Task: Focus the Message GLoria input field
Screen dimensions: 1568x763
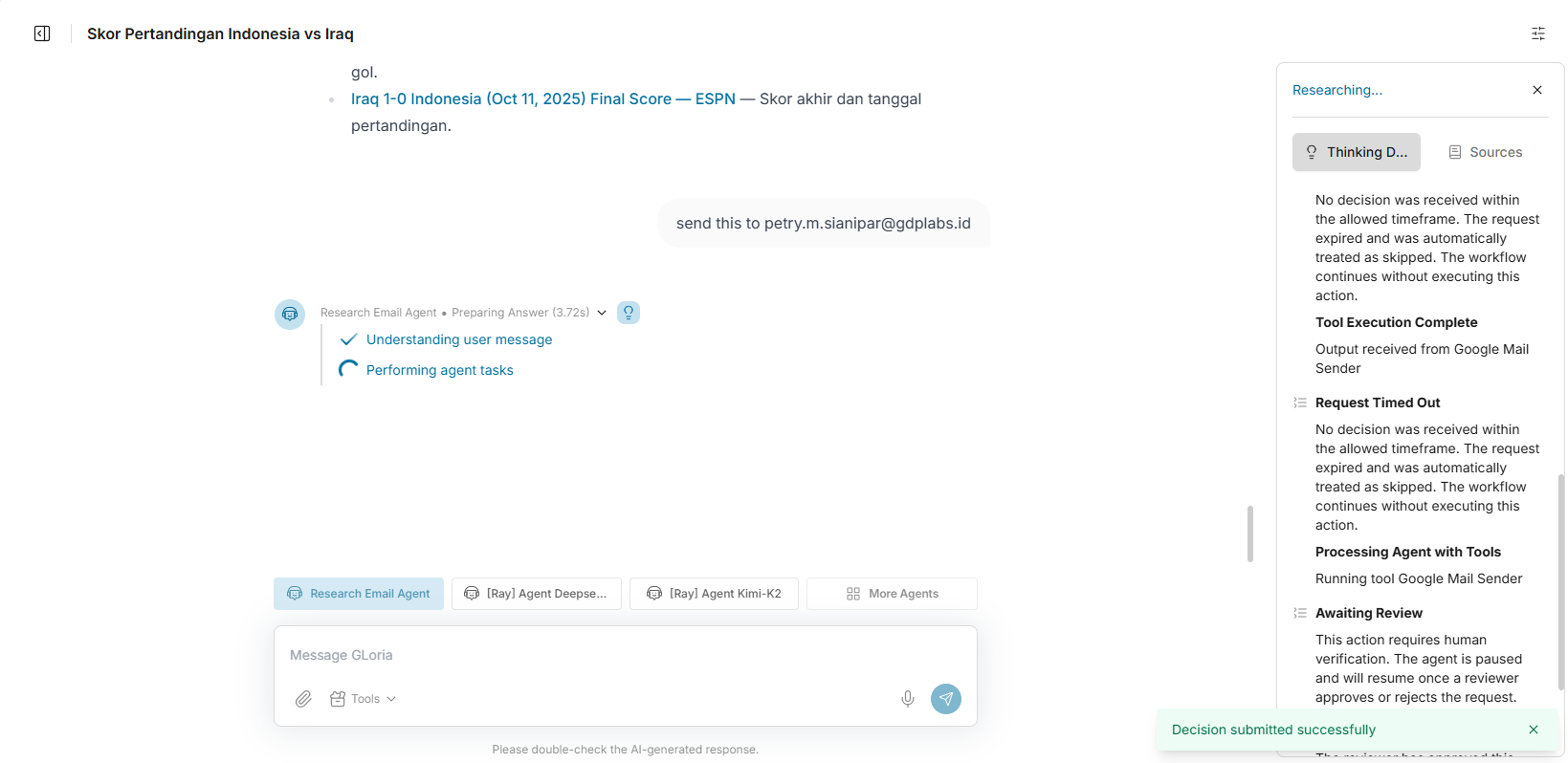Action: coord(625,655)
